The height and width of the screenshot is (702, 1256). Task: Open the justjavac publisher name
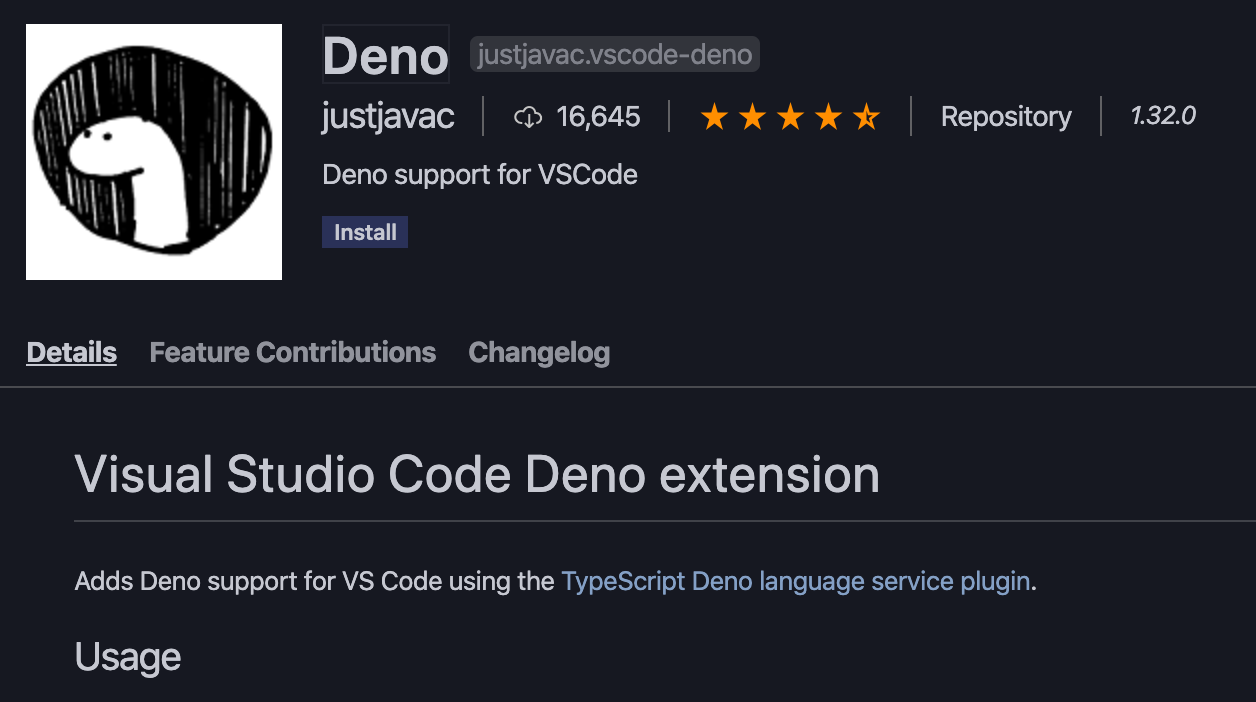pyautogui.click(x=388, y=117)
